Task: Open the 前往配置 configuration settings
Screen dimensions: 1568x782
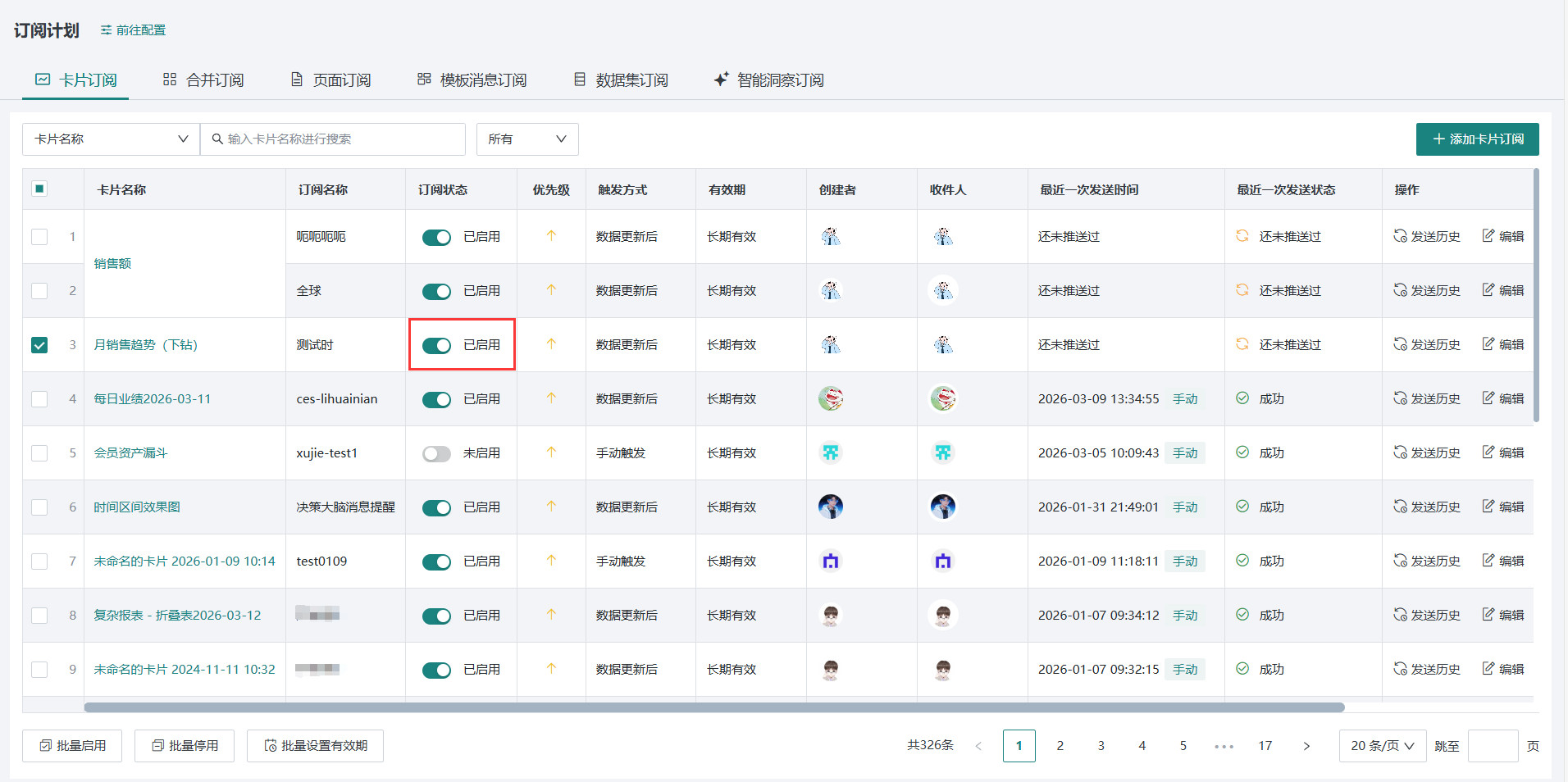Action: (131, 30)
